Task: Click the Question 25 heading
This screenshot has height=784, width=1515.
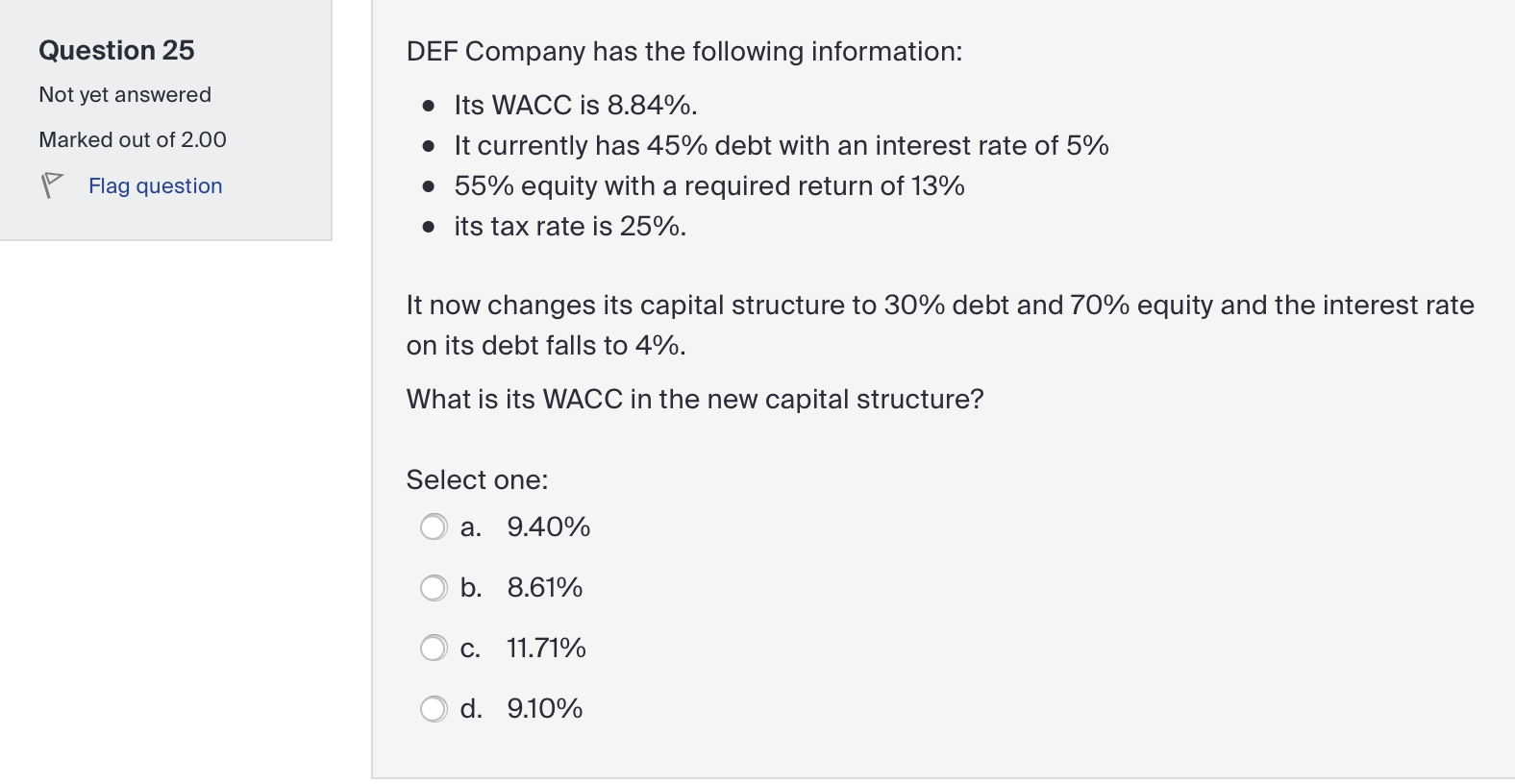Action: coord(116,50)
